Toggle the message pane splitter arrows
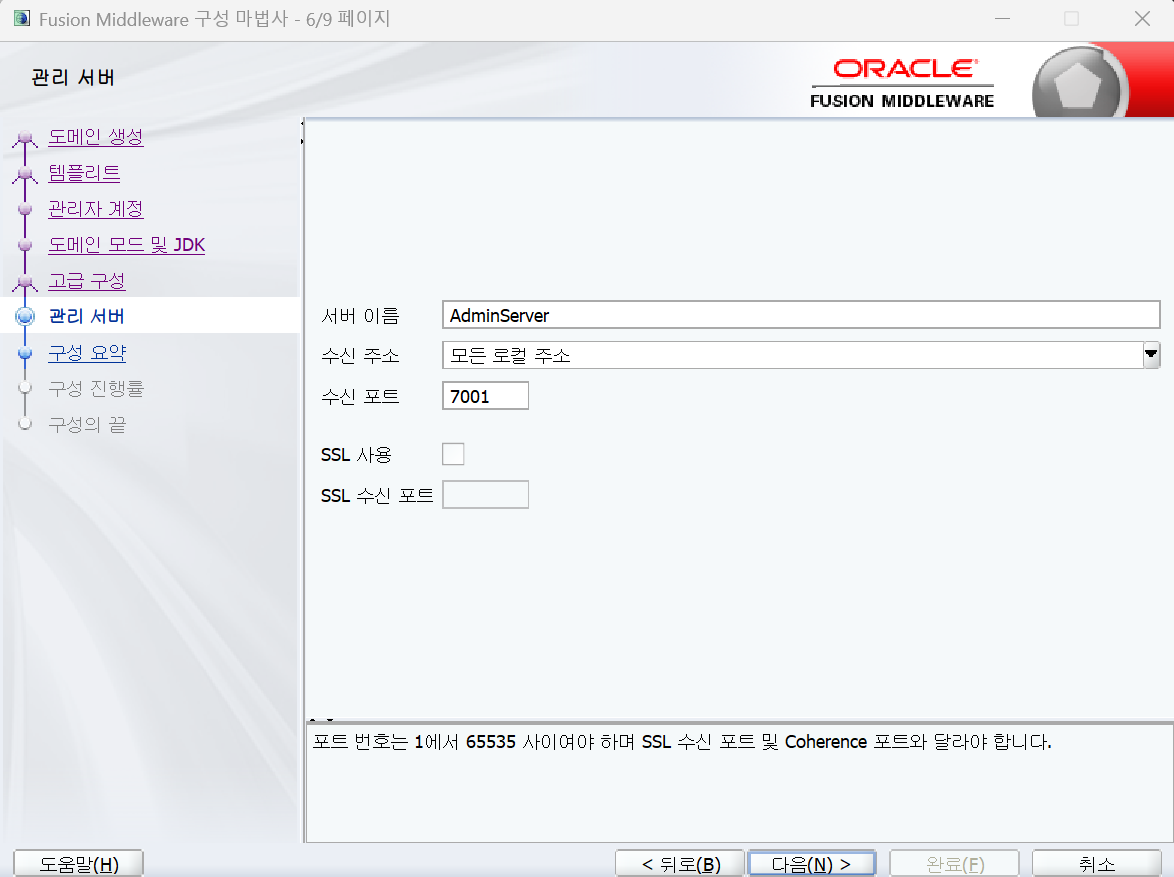 [321, 720]
